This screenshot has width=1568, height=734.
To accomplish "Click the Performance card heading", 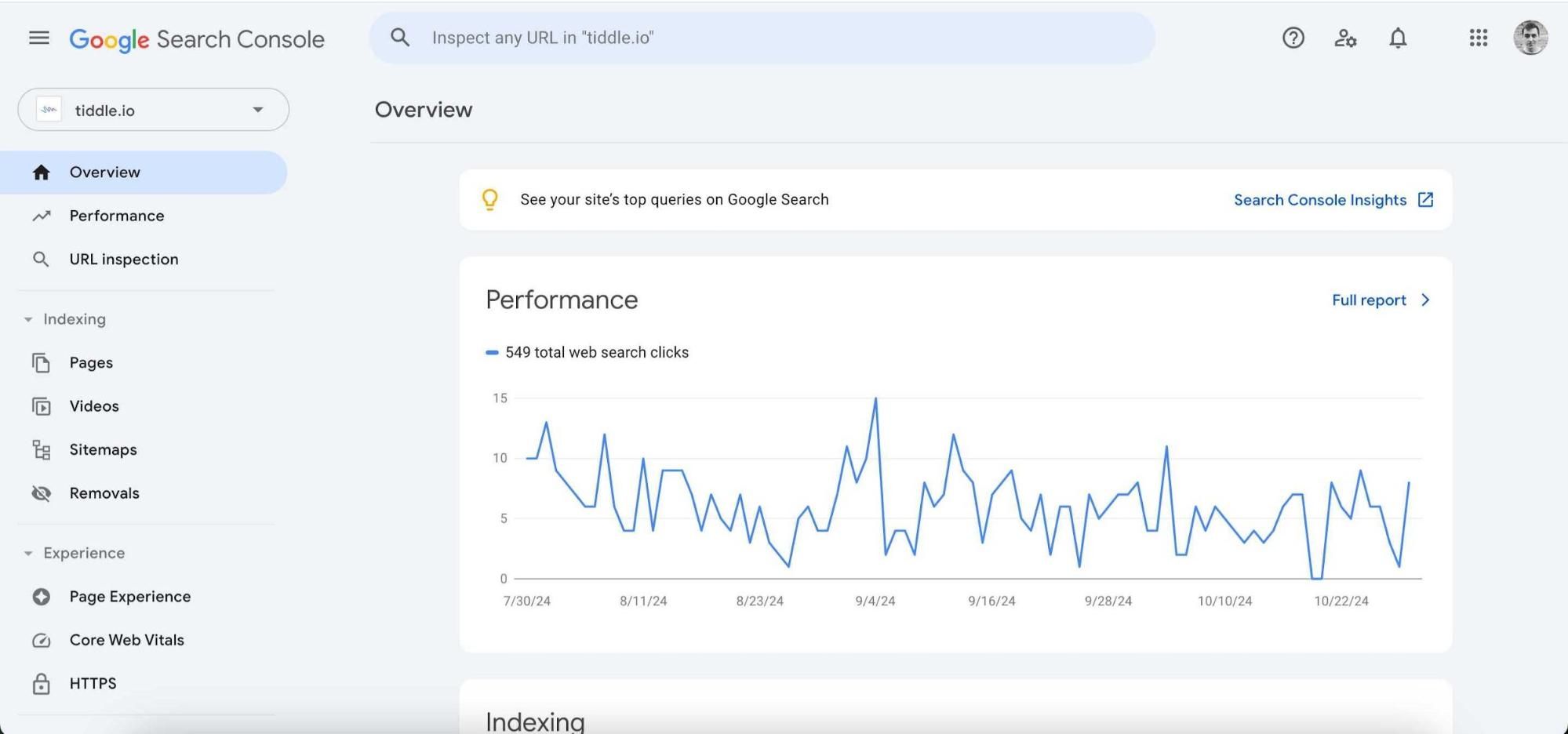I will [562, 300].
